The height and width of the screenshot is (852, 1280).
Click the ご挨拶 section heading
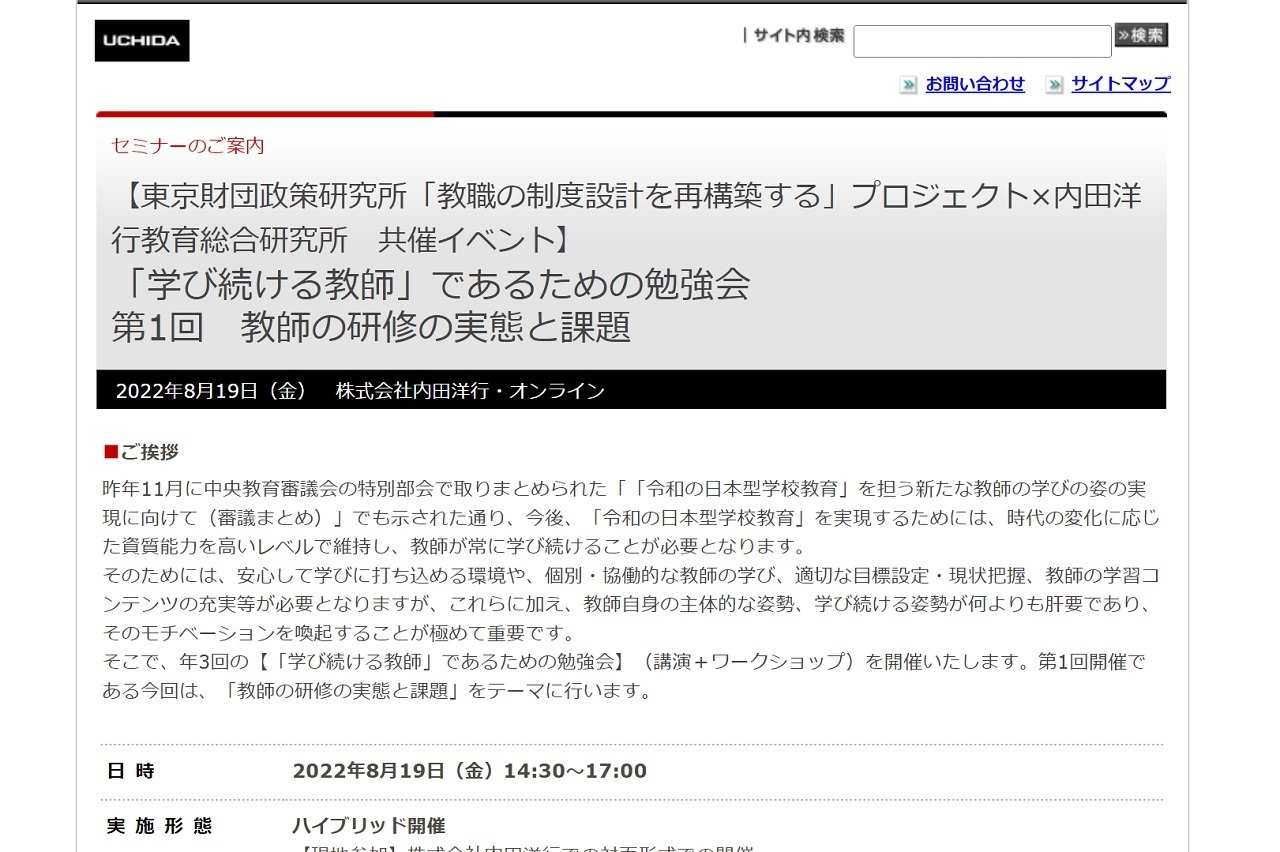[x=141, y=452]
